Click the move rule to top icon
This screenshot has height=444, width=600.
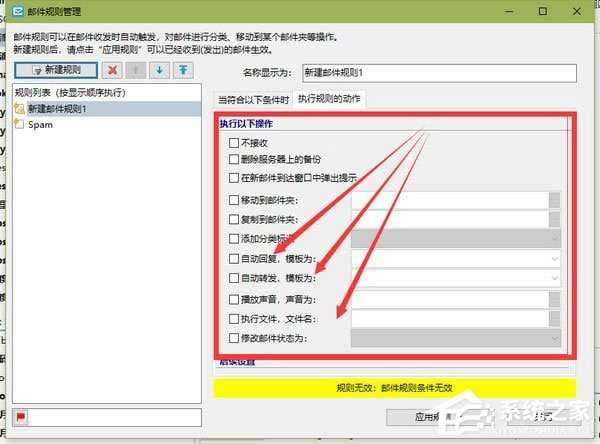click(x=183, y=70)
